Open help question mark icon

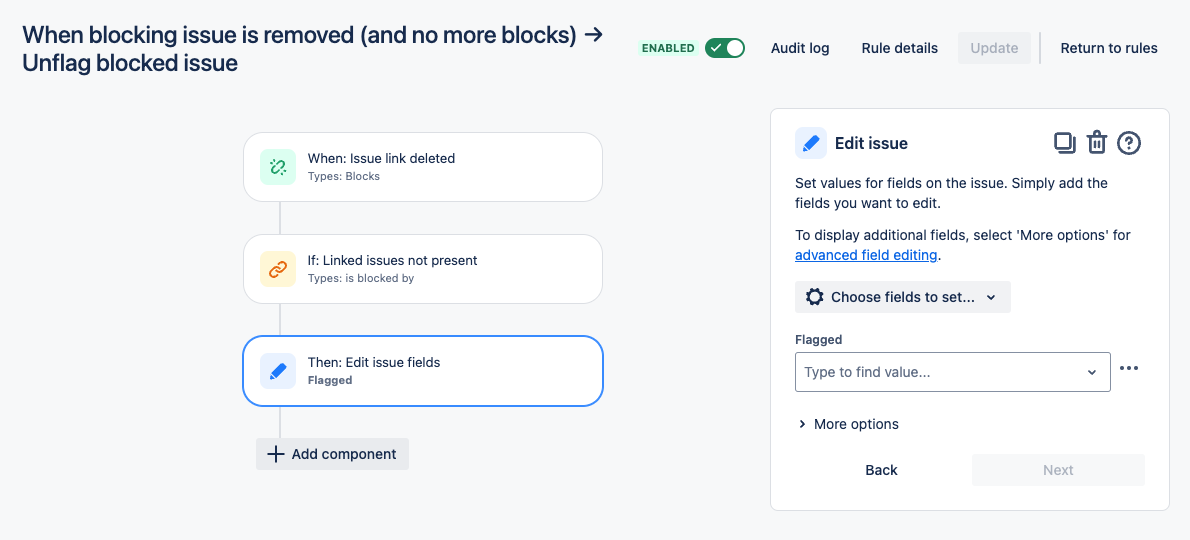(x=1129, y=143)
